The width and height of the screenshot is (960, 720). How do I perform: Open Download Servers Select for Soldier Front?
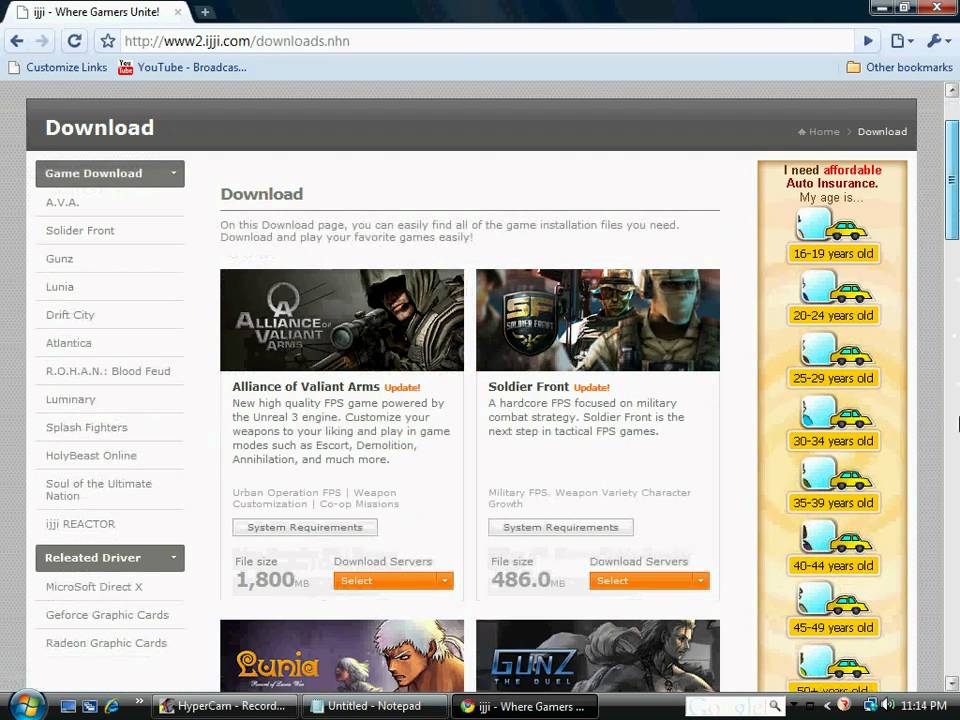[650, 580]
